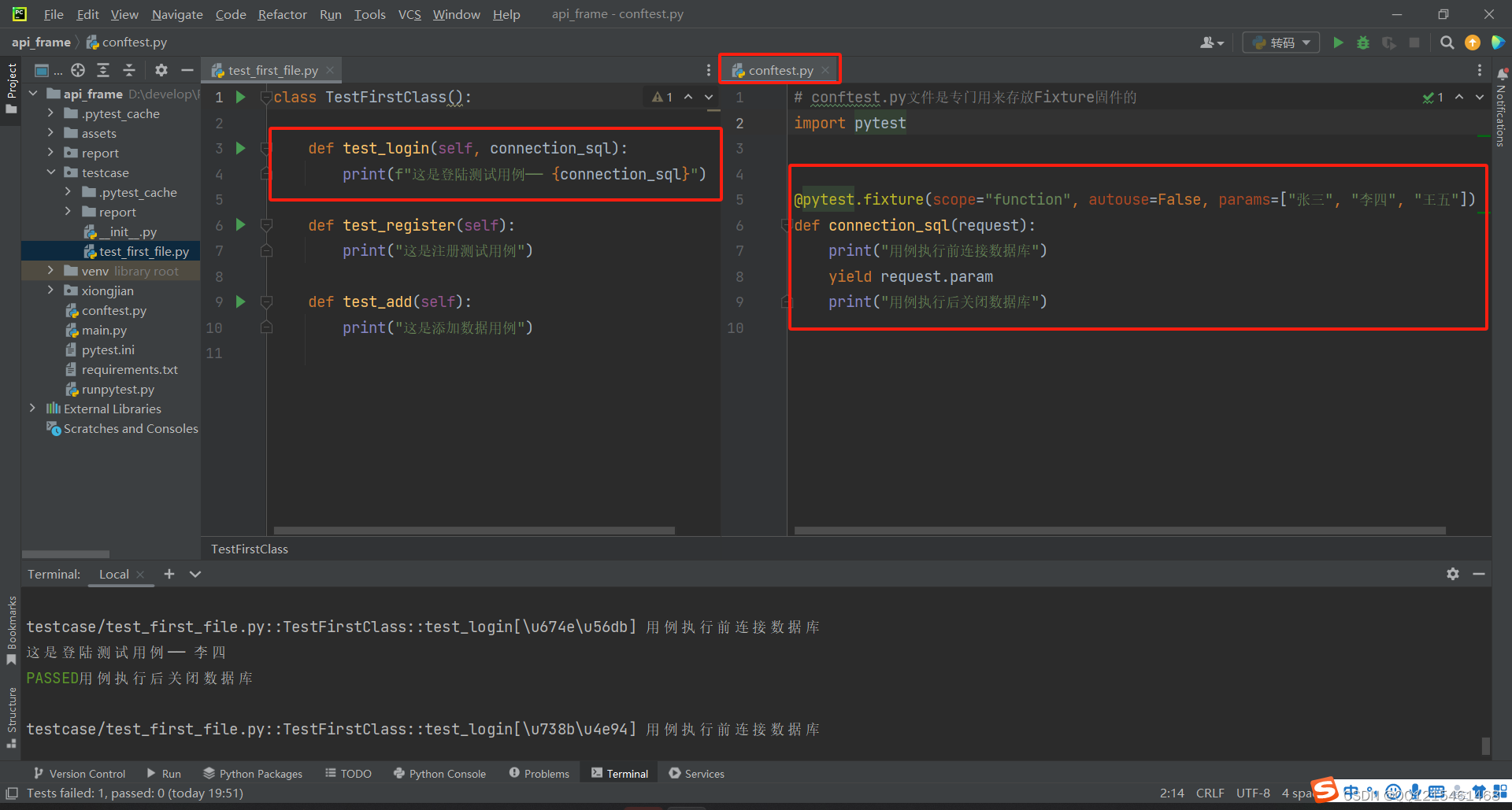Click left editor horizontal scrollbar
Image resolution: width=1512 pixels, height=810 pixels.
pyautogui.click(x=474, y=531)
